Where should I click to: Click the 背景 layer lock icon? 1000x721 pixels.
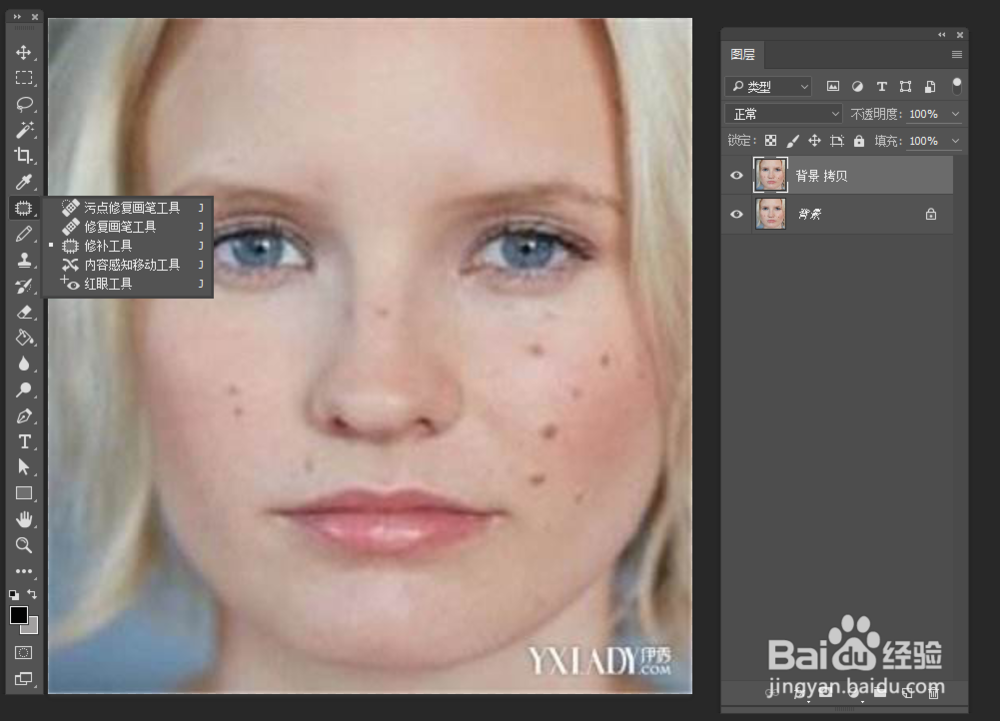click(931, 214)
